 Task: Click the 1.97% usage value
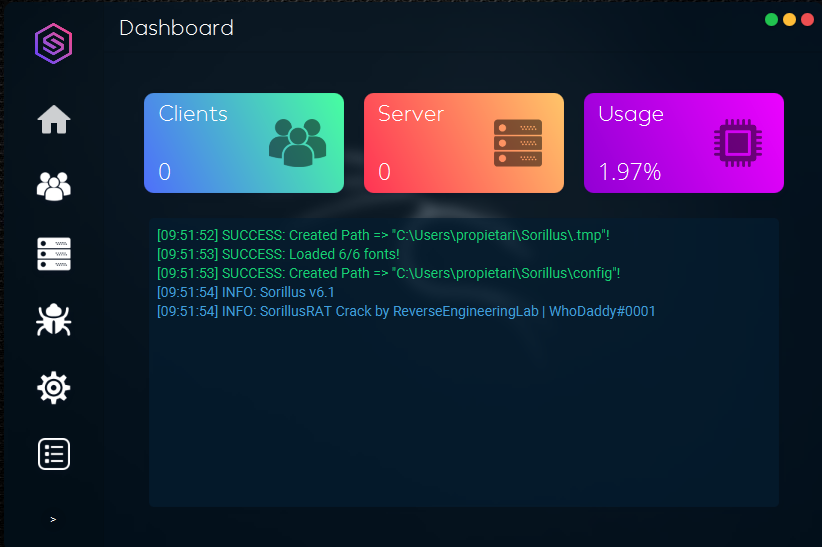(630, 172)
